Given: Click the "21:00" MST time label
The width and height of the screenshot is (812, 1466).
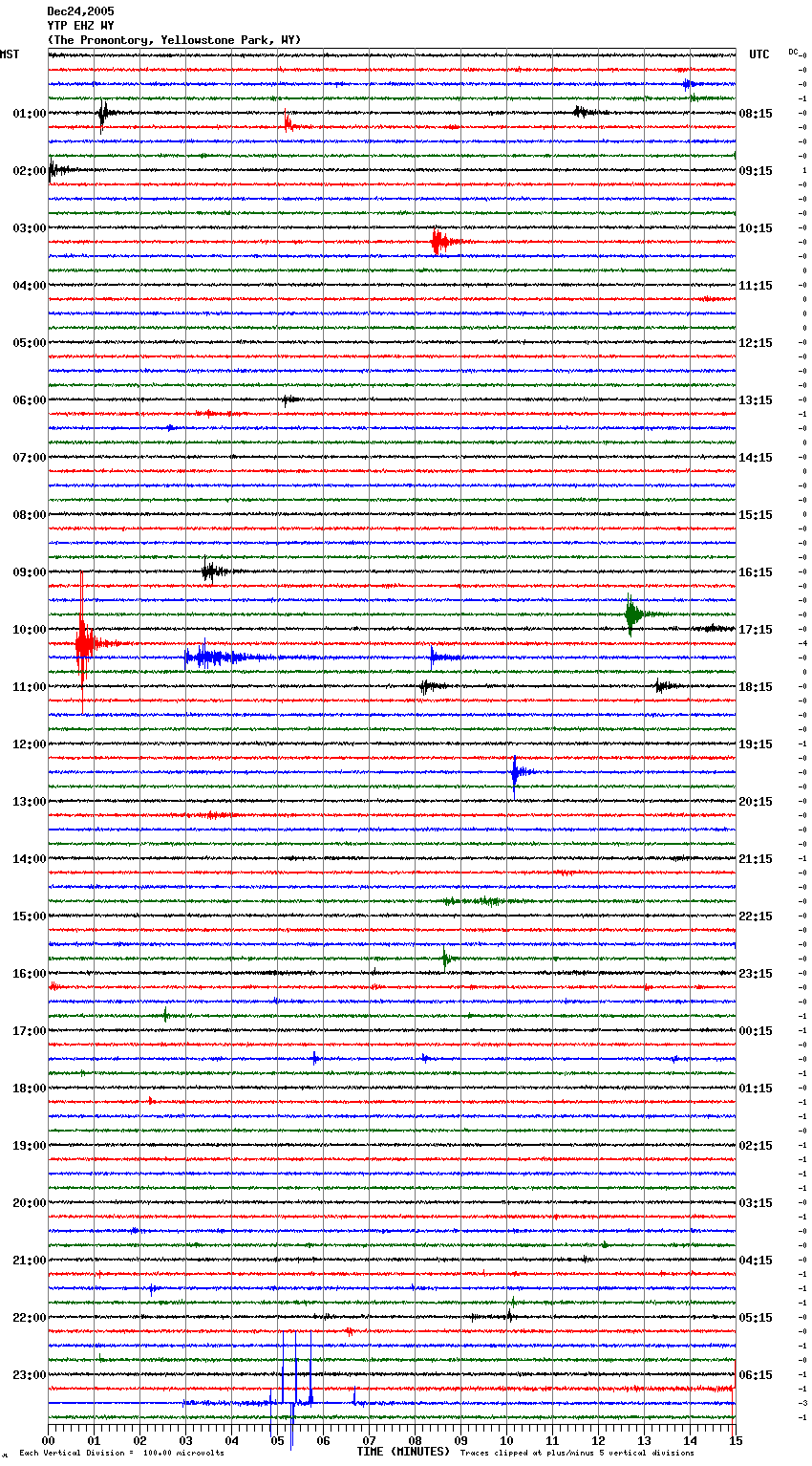Looking at the screenshot, I should coord(29,1261).
